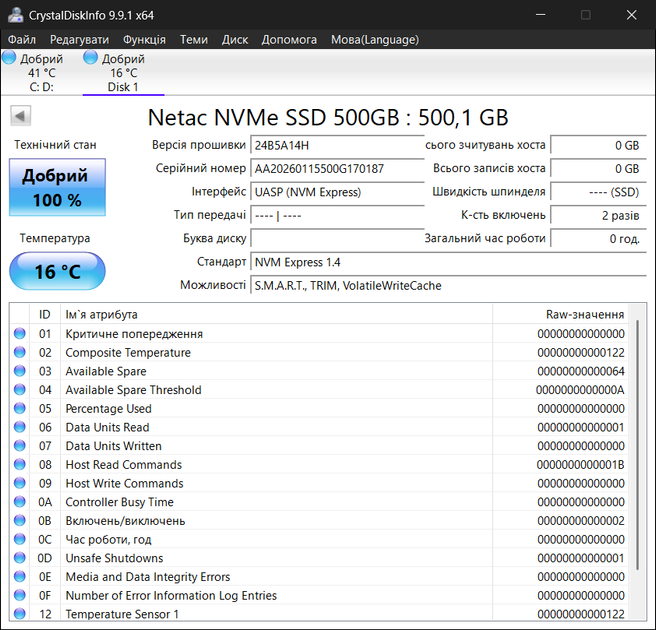Click status orb for attribute 01
This screenshot has height=630, width=656.
coord(20,333)
